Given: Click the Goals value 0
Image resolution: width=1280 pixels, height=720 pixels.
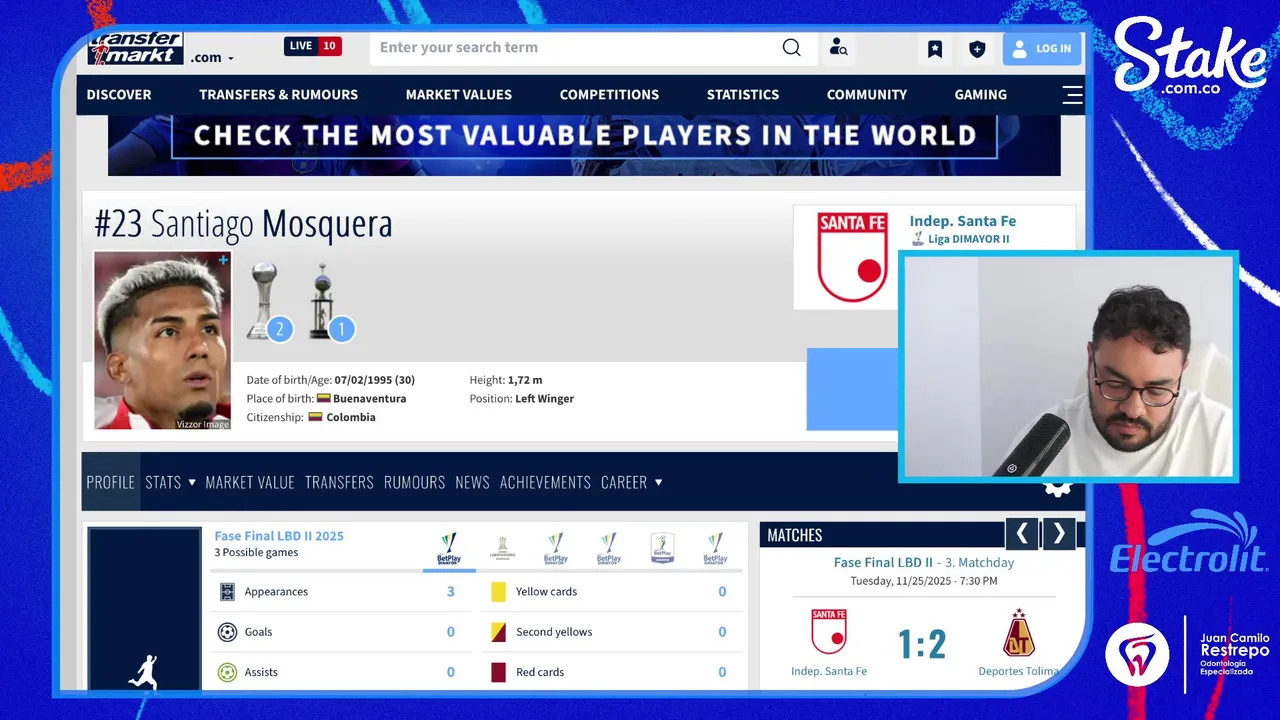Looking at the screenshot, I should click(x=450, y=632).
